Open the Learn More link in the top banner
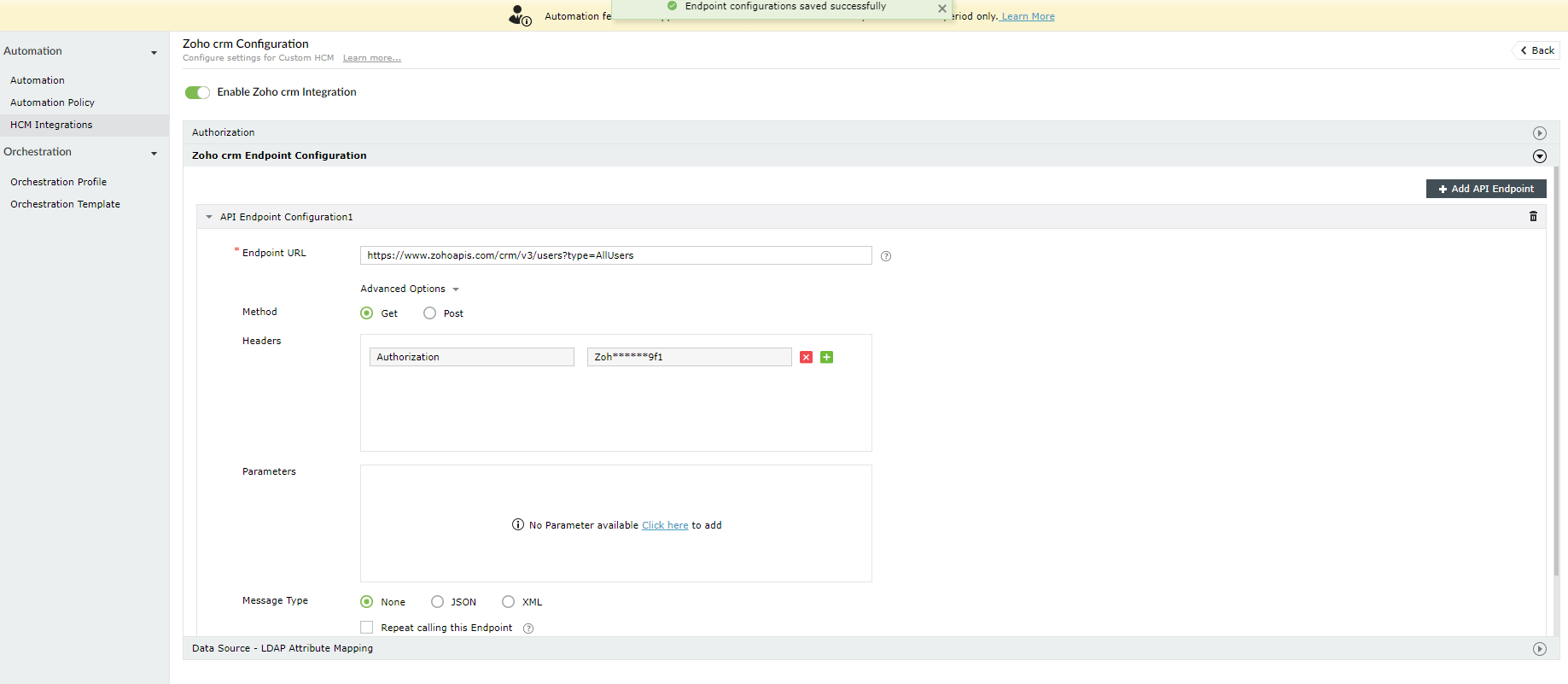The width and height of the screenshot is (1568, 684). coord(1028,16)
